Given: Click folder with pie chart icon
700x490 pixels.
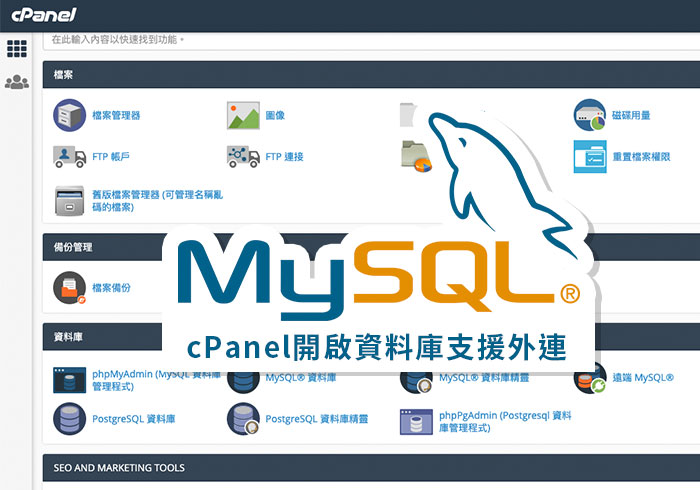Looking at the screenshot, I should point(416,157).
